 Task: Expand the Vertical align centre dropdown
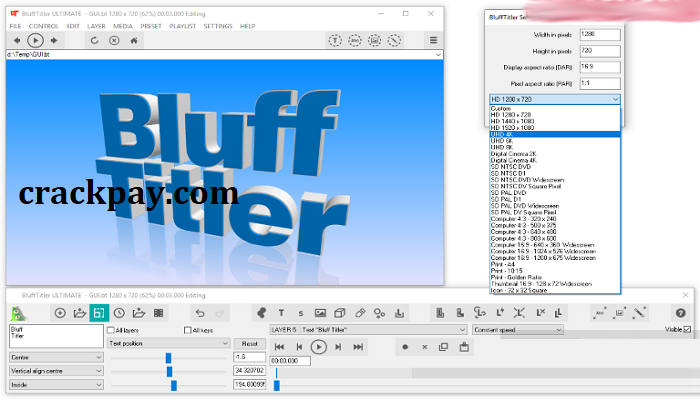click(56, 371)
